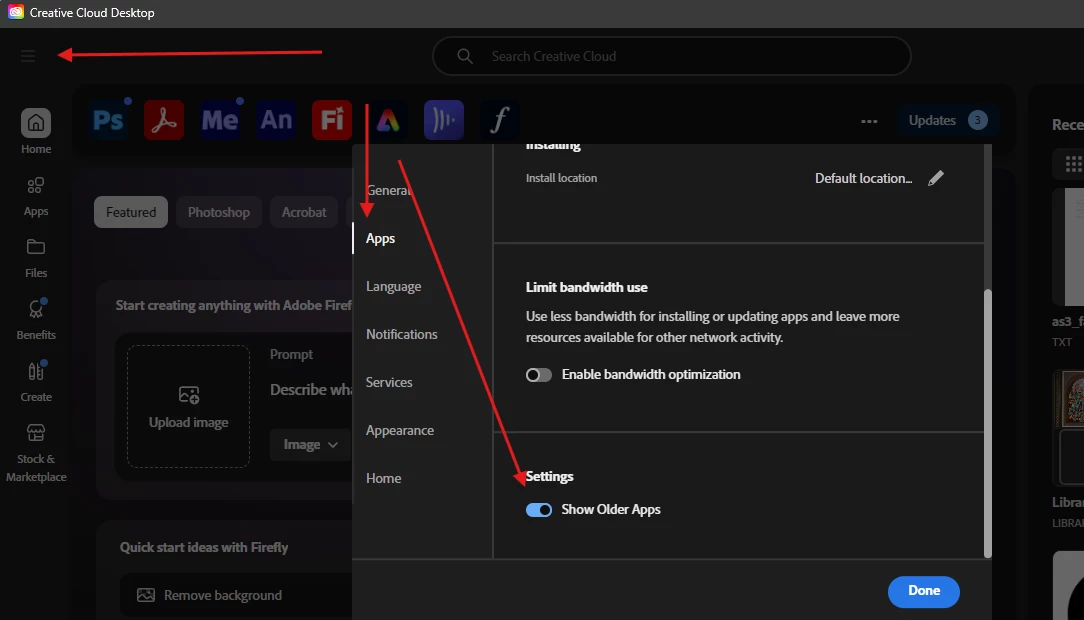Open Benefits in the sidebar

(x=36, y=319)
